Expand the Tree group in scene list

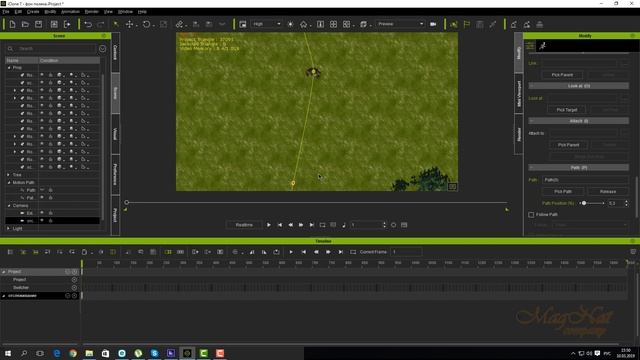[9, 175]
